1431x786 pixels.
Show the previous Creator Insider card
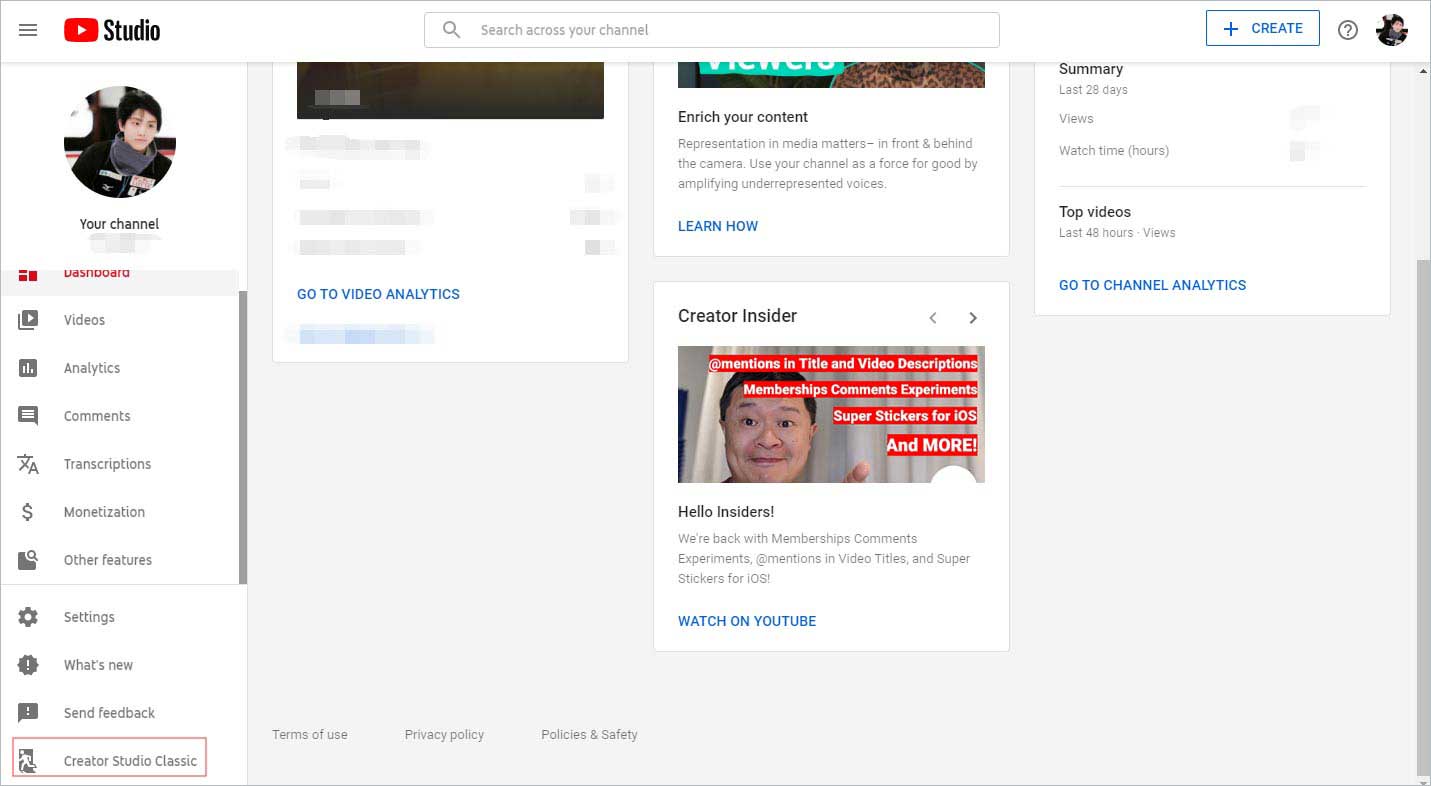933,317
